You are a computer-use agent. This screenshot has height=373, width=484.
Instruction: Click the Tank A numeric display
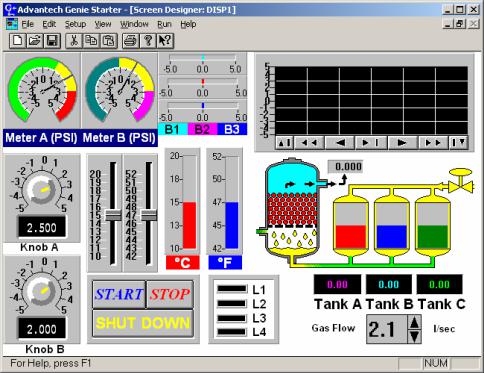pos(337,284)
